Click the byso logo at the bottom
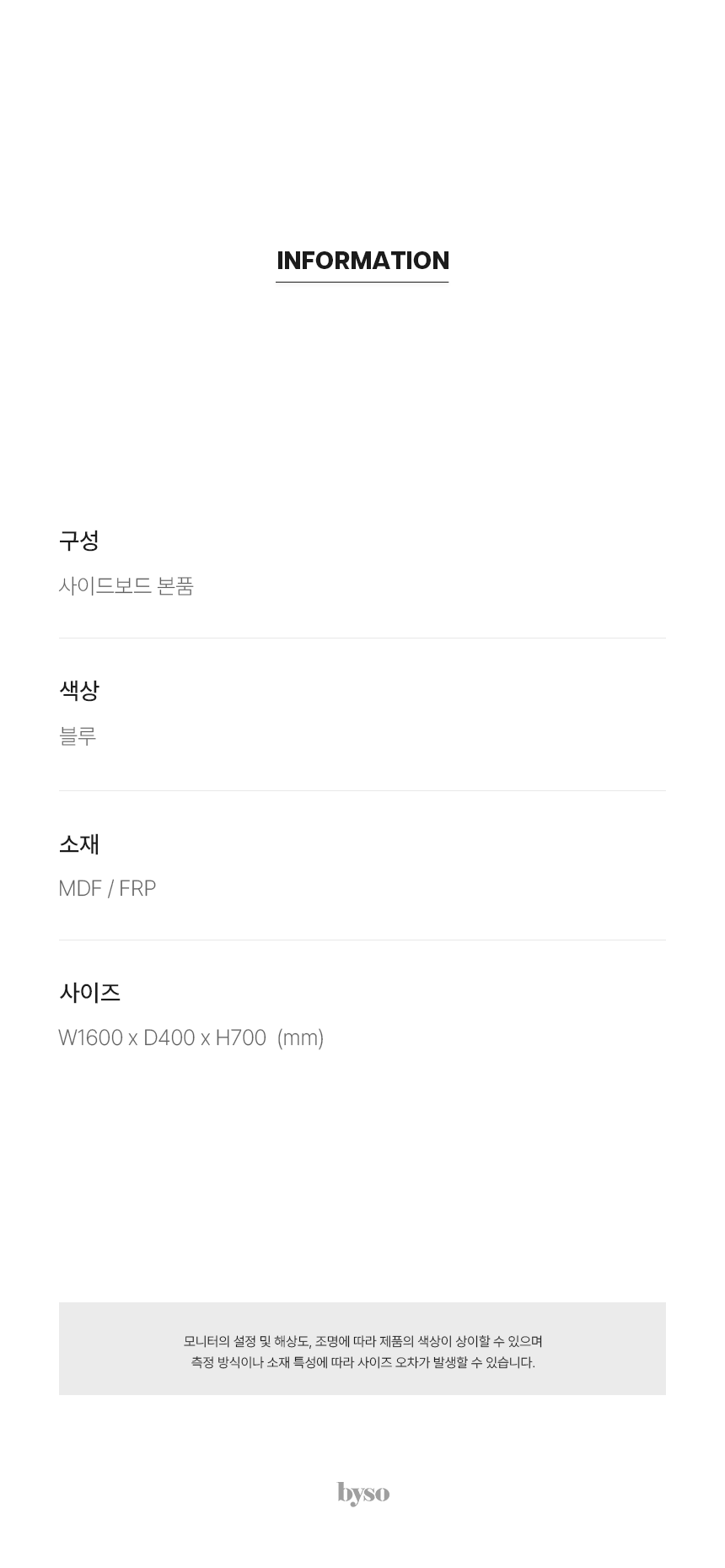Screen dimensions: 725x1568 tap(363, 1493)
